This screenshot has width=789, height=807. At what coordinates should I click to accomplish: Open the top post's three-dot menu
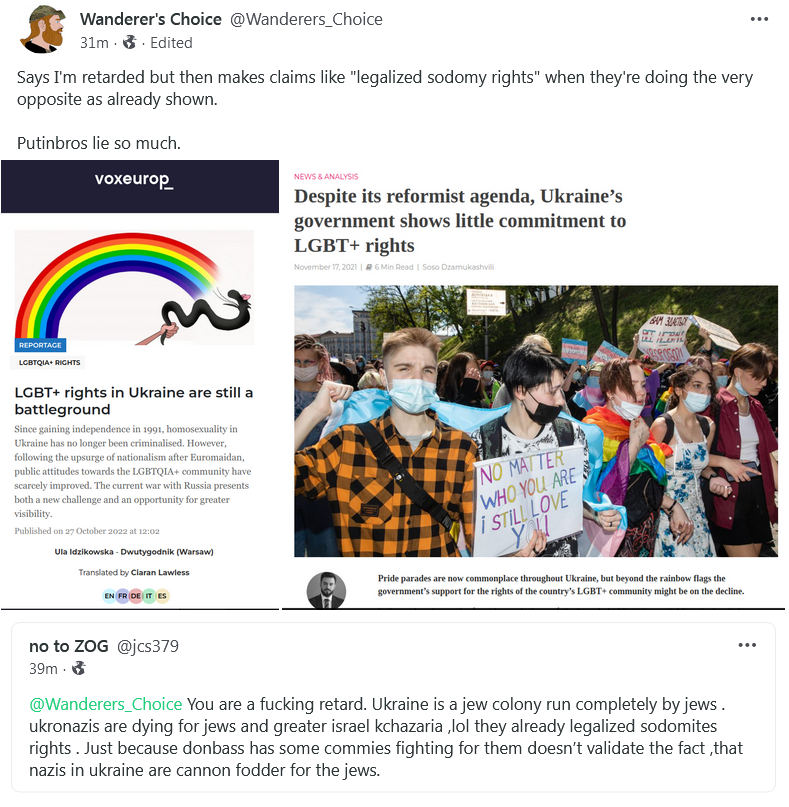coord(759,20)
